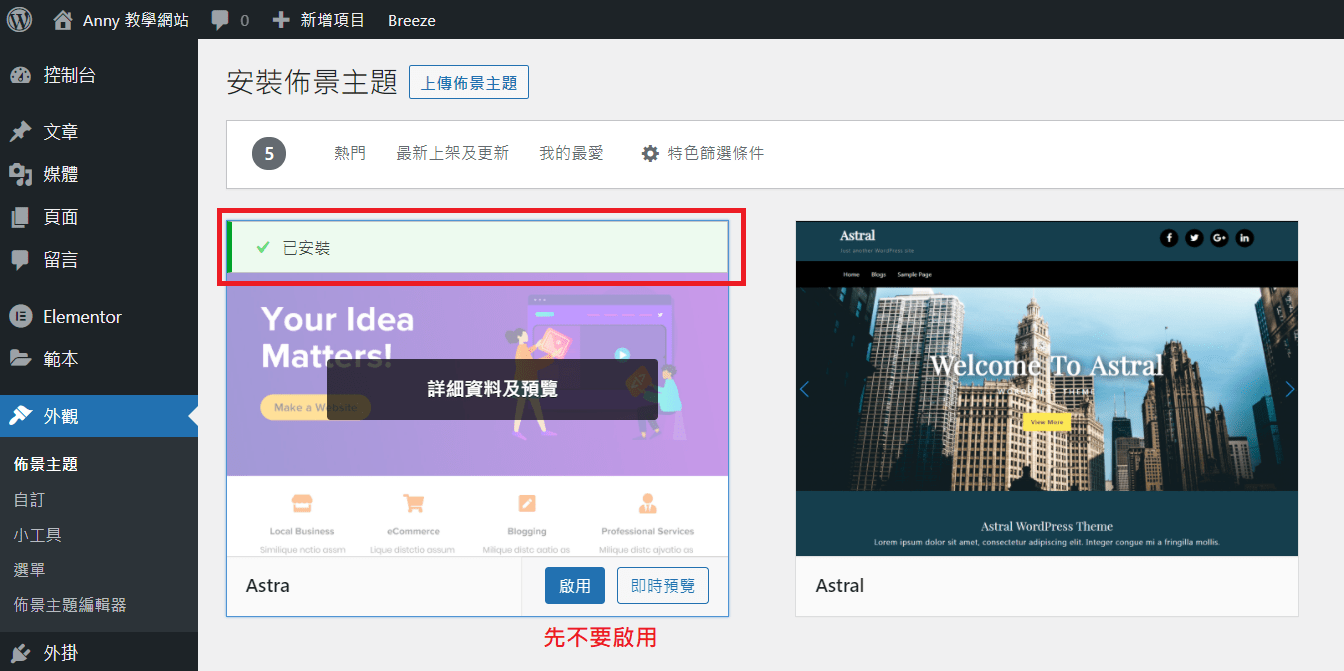
Task: Click the 啟用 button for Astra
Action: pos(575,586)
